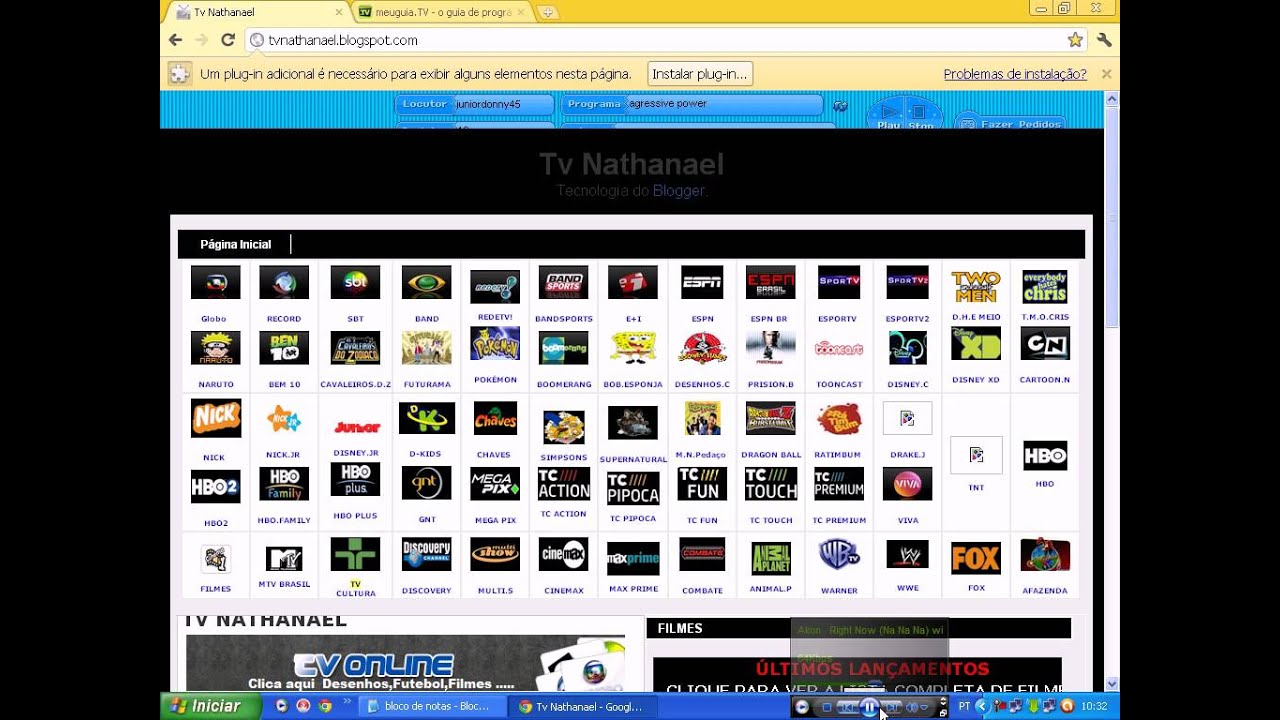Select the SBT channel logo
Image resolution: width=1280 pixels, height=720 pixels.
[x=355, y=283]
